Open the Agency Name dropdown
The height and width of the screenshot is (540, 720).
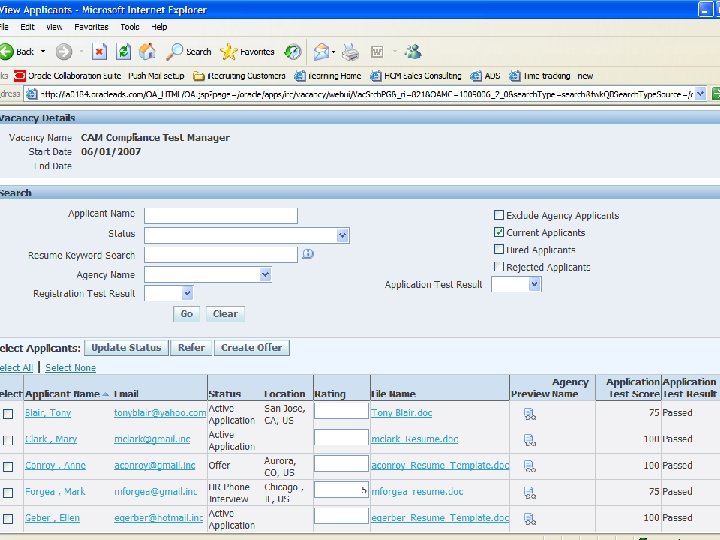pos(265,274)
